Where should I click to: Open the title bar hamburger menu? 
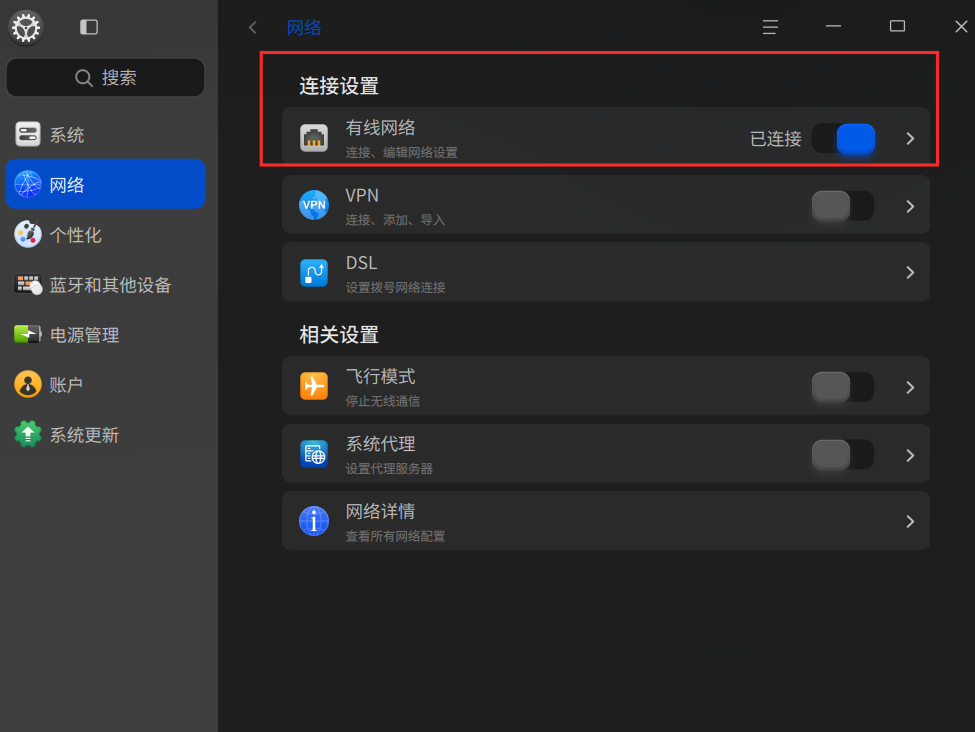point(770,27)
